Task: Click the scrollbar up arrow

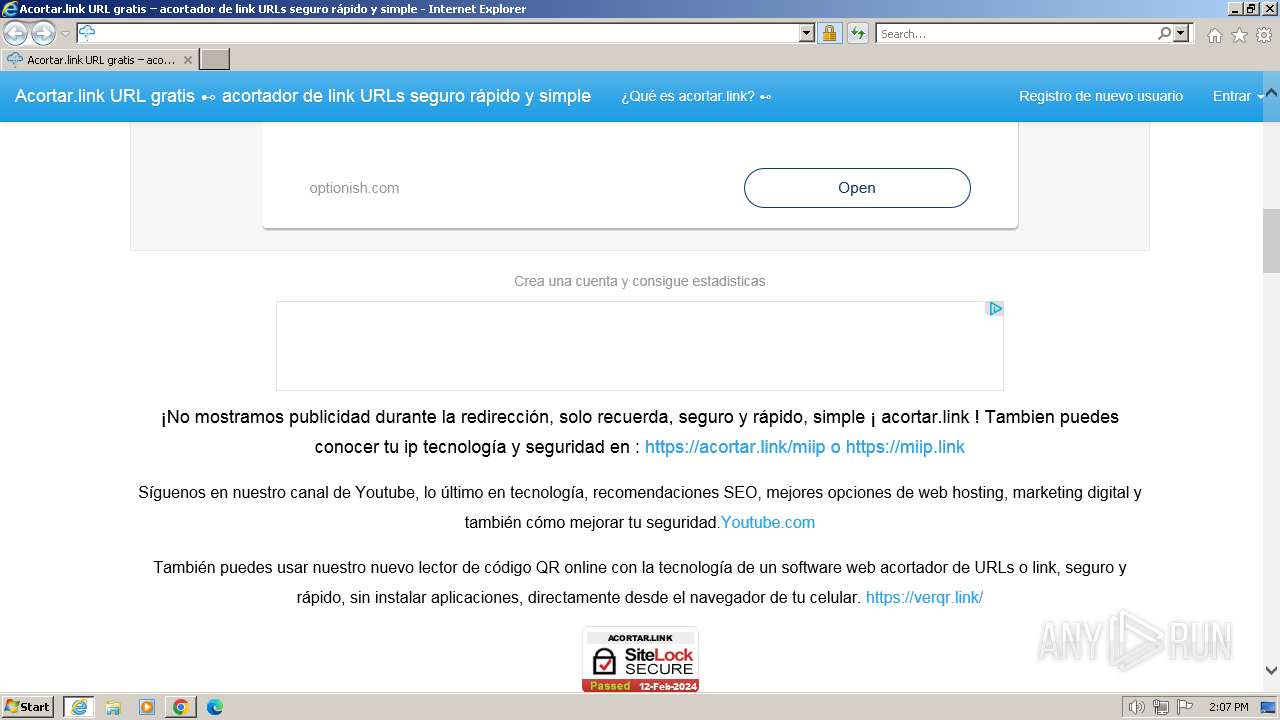Action: [1271, 93]
